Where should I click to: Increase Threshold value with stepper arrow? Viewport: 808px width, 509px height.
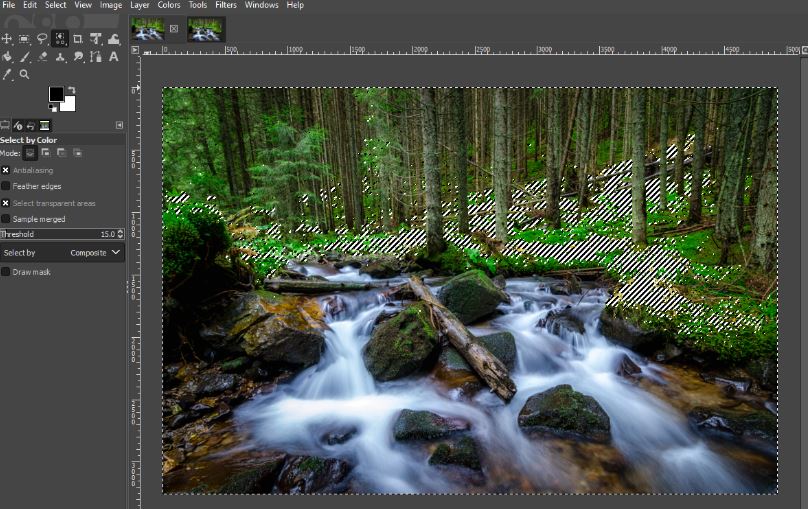pyautogui.click(x=121, y=231)
